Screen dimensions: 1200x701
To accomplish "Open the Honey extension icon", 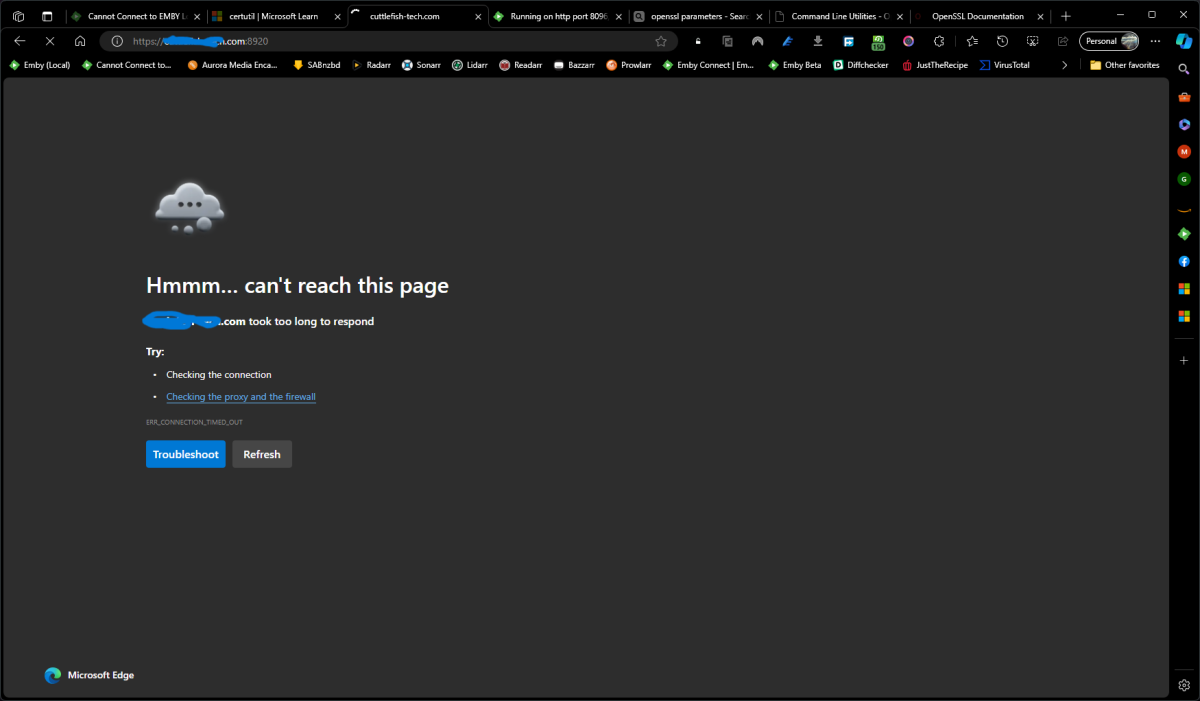I will pyautogui.click(x=877, y=41).
